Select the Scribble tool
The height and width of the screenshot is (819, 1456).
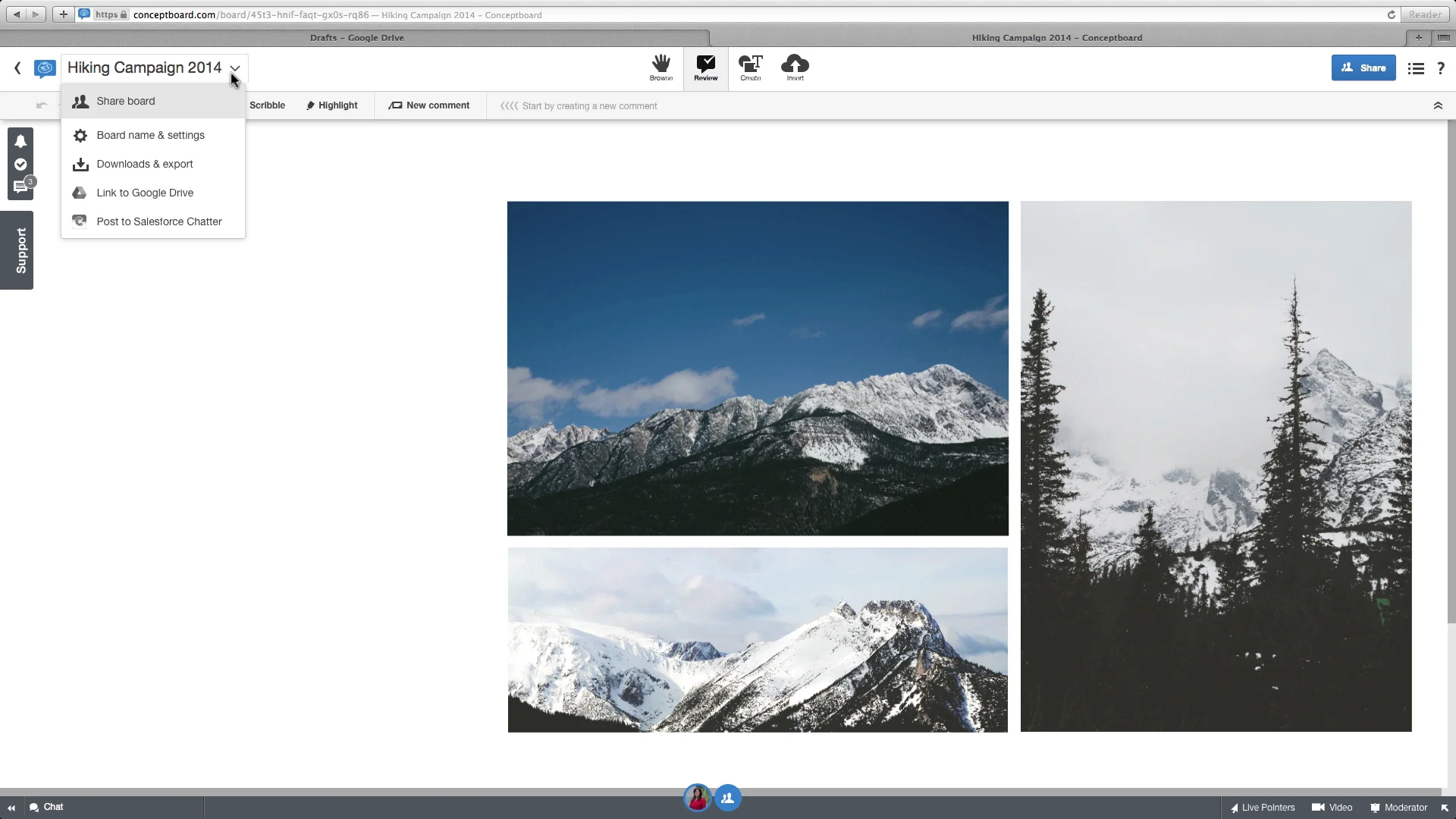[267, 105]
